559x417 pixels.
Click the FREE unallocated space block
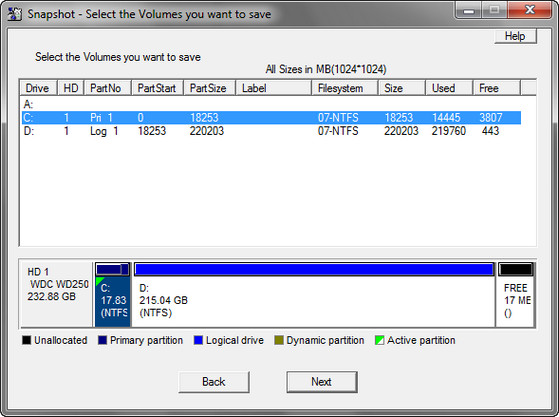coord(516,294)
